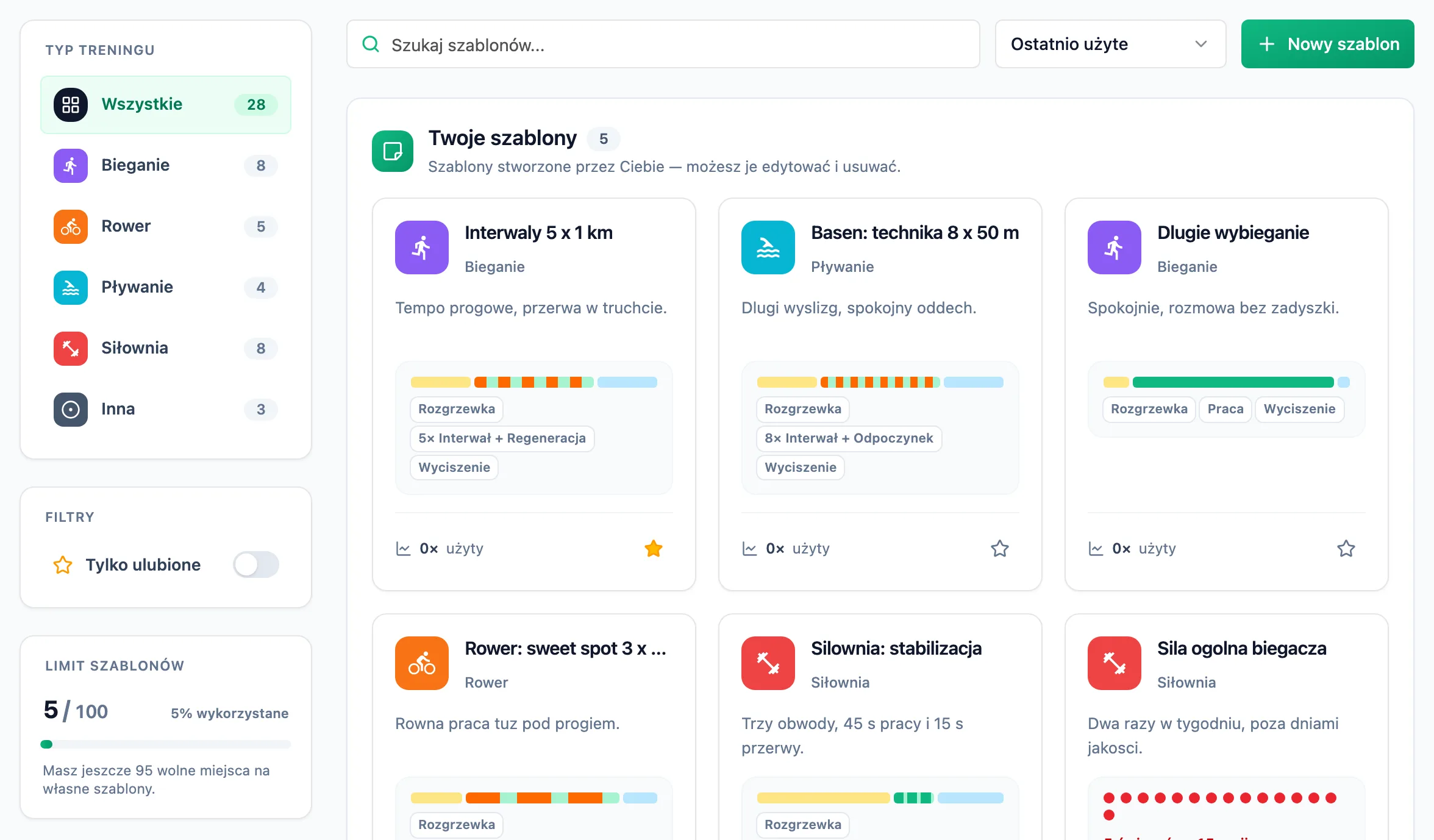Select the Wszystkie training type
The width and height of the screenshot is (1434, 840).
point(166,105)
